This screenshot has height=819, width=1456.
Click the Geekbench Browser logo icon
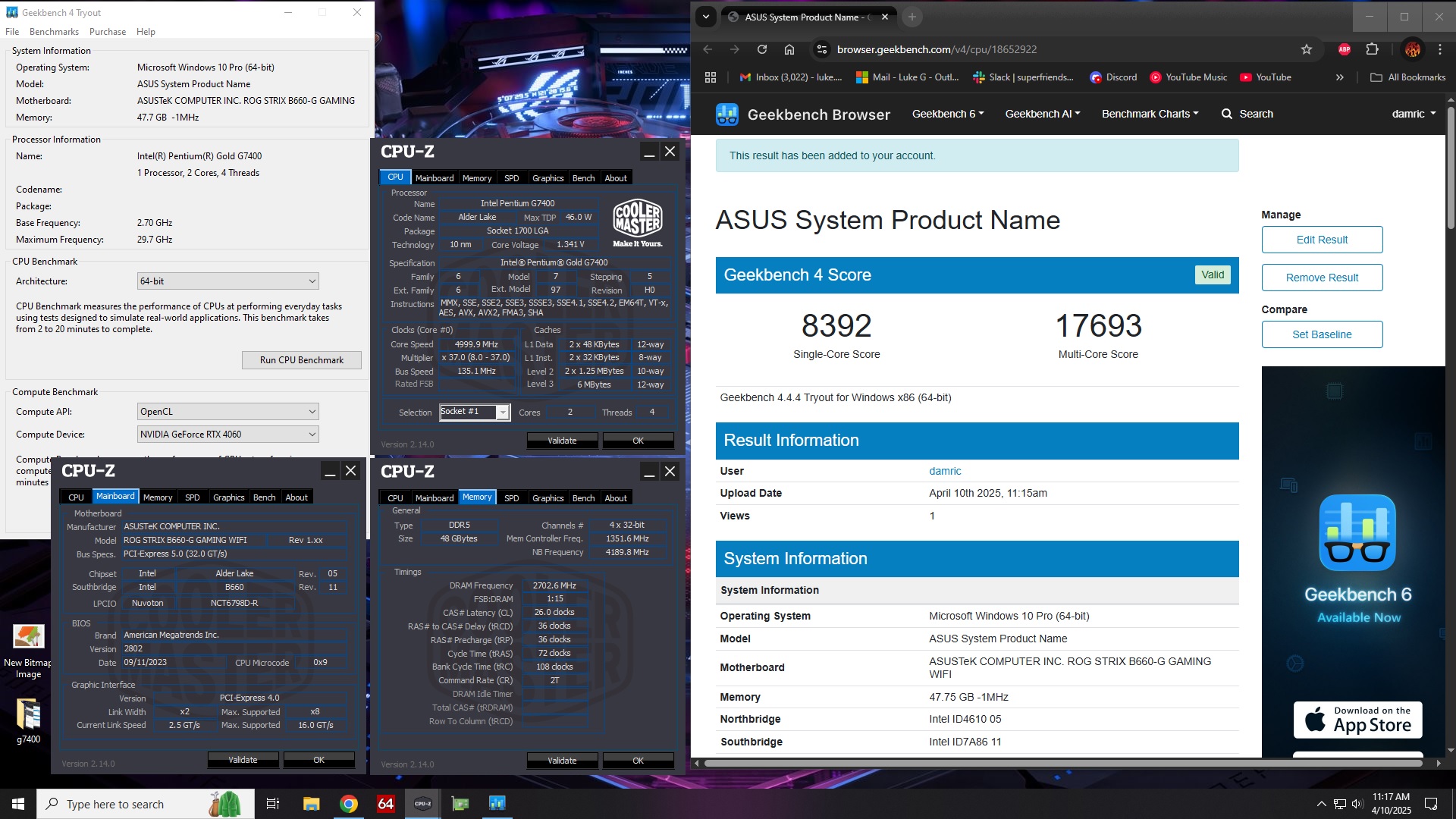click(x=727, y=115)
